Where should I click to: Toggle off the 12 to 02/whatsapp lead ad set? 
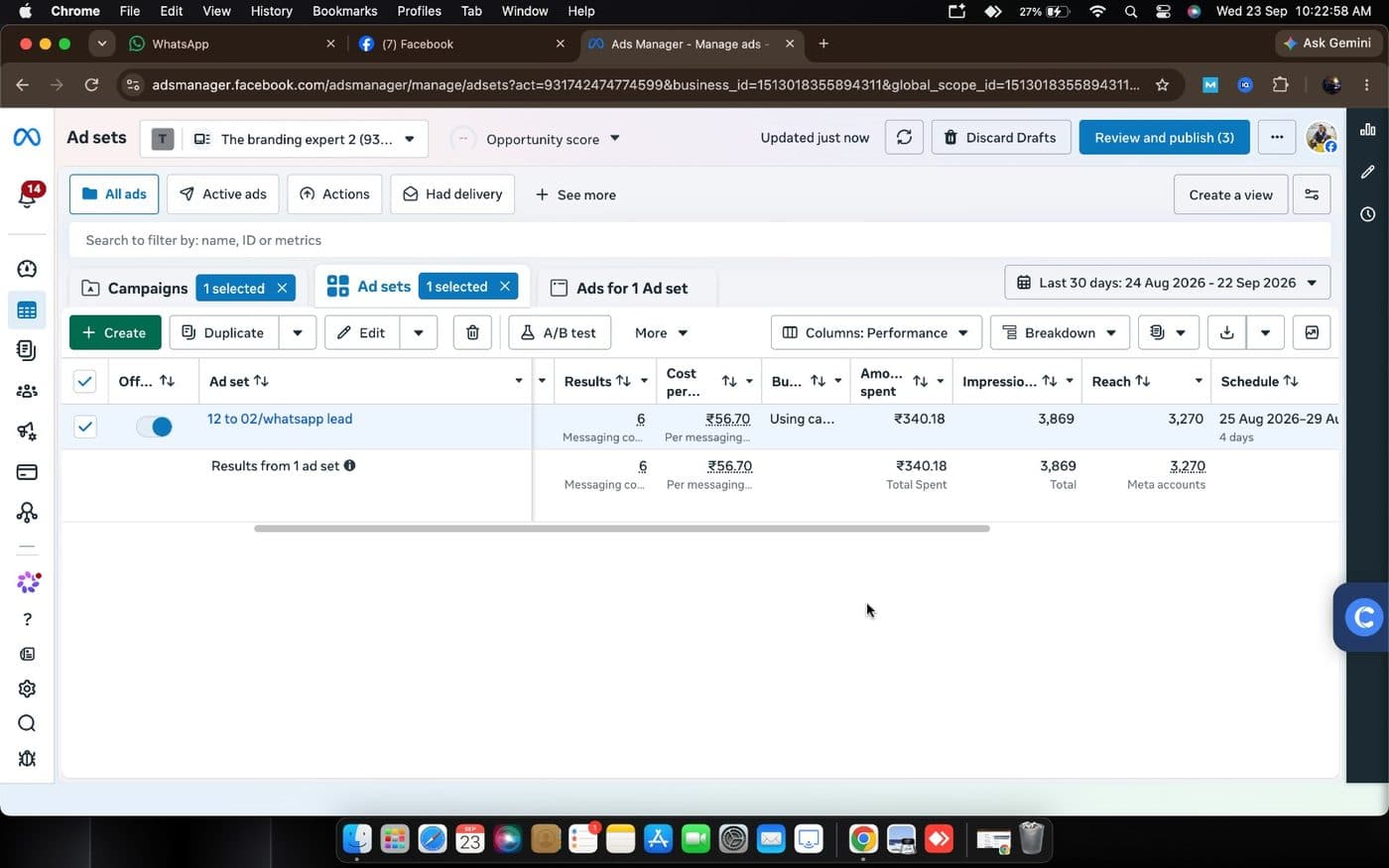154,427
